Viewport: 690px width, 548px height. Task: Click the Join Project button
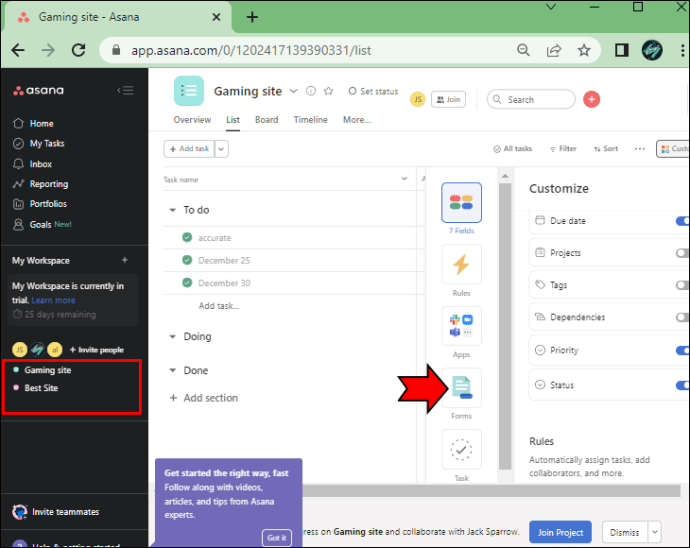pyautogui.click(x=560, y=532)
